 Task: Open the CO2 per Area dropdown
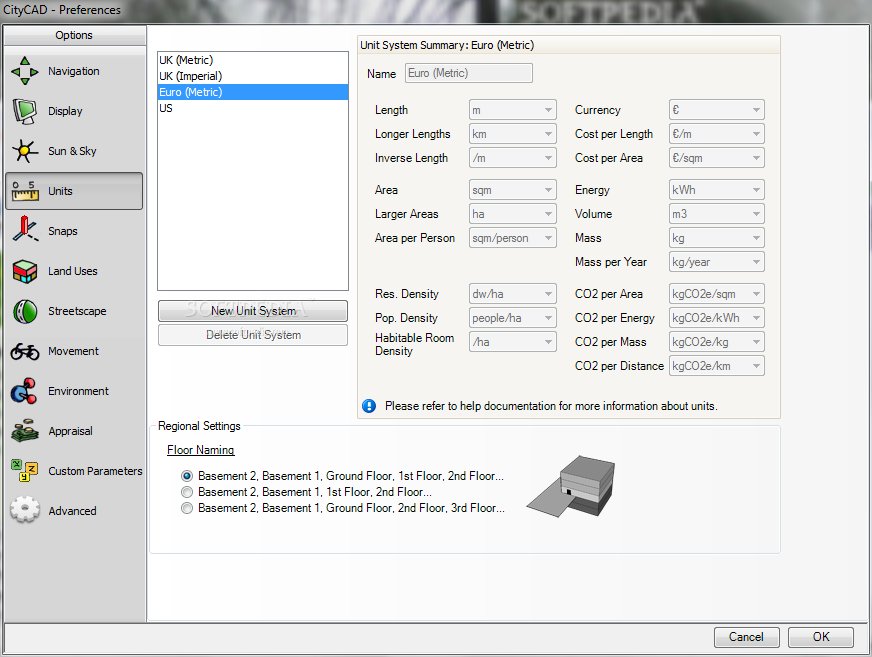click(x=716, y=294)
